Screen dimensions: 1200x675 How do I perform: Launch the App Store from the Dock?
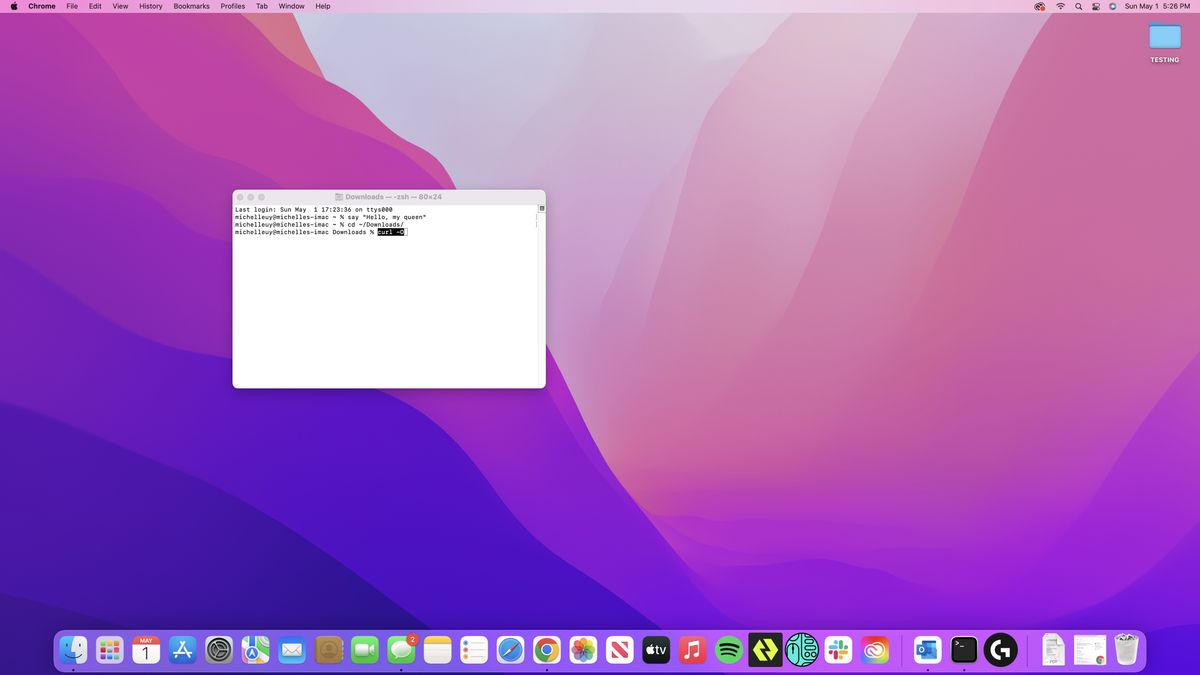pos(183,650)
